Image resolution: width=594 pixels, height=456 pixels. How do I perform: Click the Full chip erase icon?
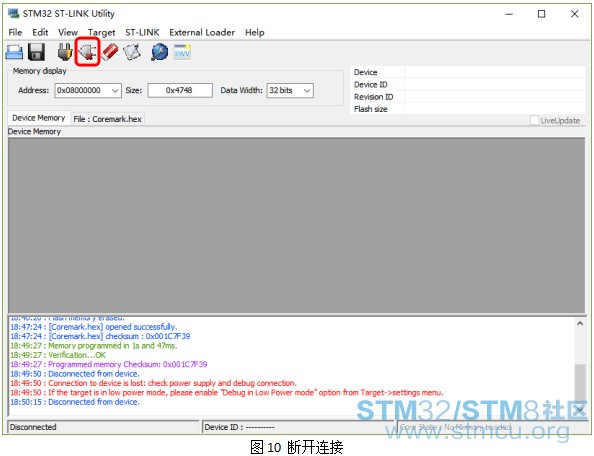pyautogui.click(x=110, y=52)
